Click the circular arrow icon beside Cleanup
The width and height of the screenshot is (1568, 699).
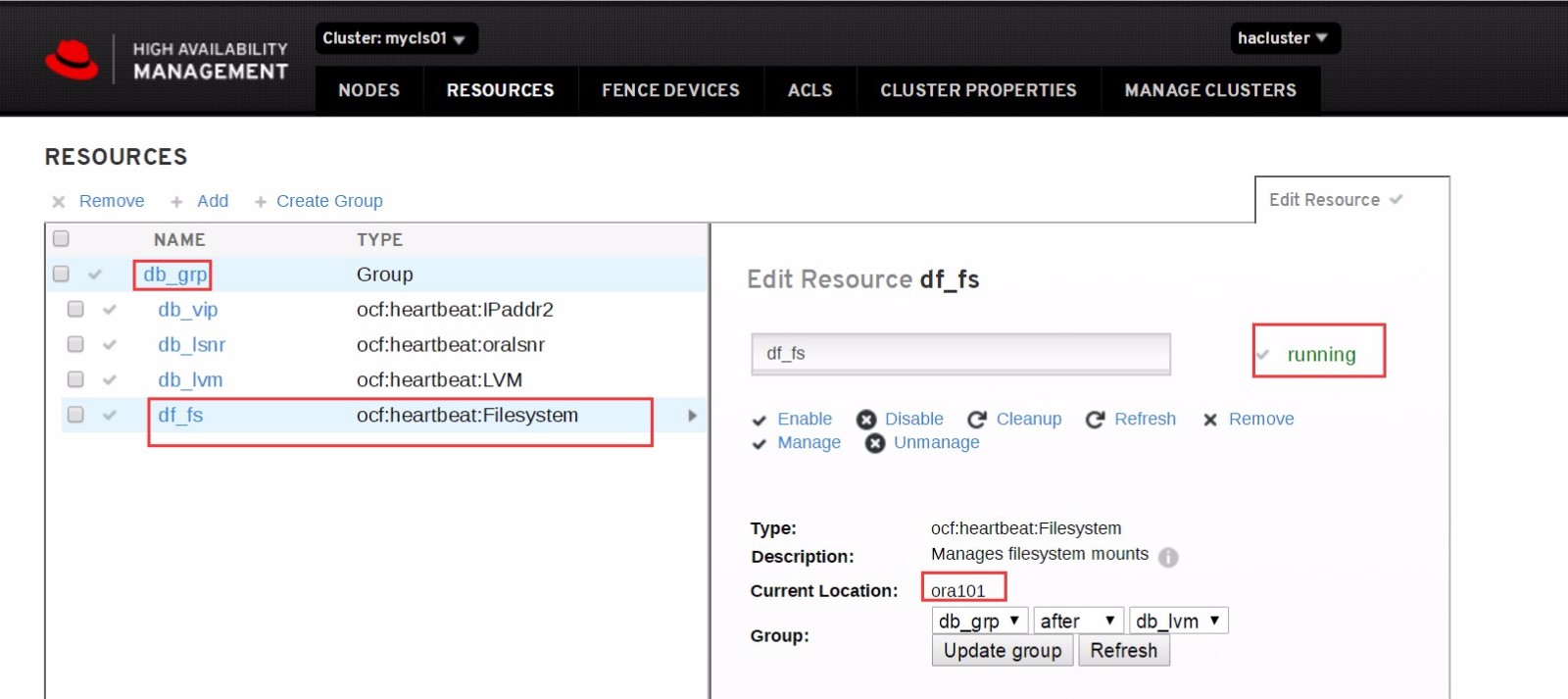point(977,420)
